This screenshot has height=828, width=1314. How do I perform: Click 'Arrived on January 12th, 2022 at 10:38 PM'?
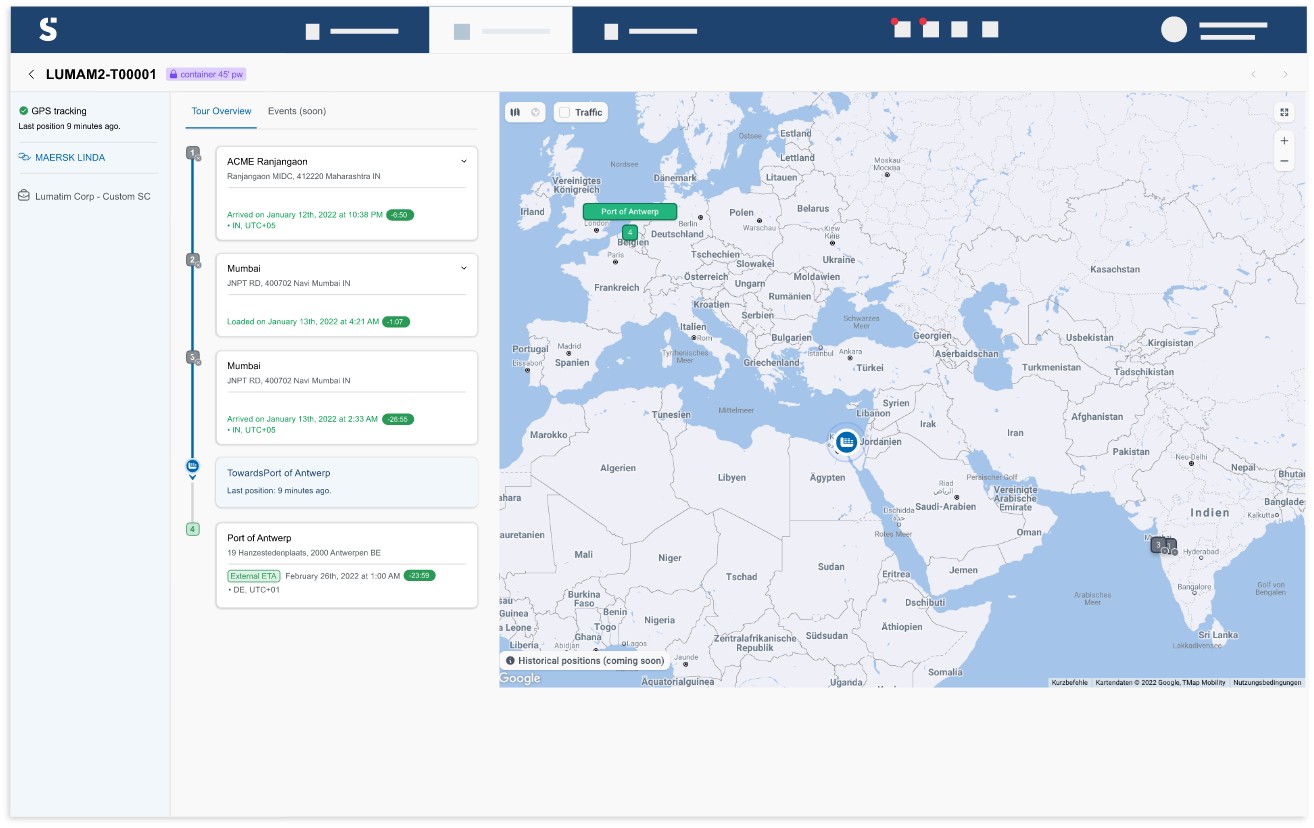[x=305, y=215]
